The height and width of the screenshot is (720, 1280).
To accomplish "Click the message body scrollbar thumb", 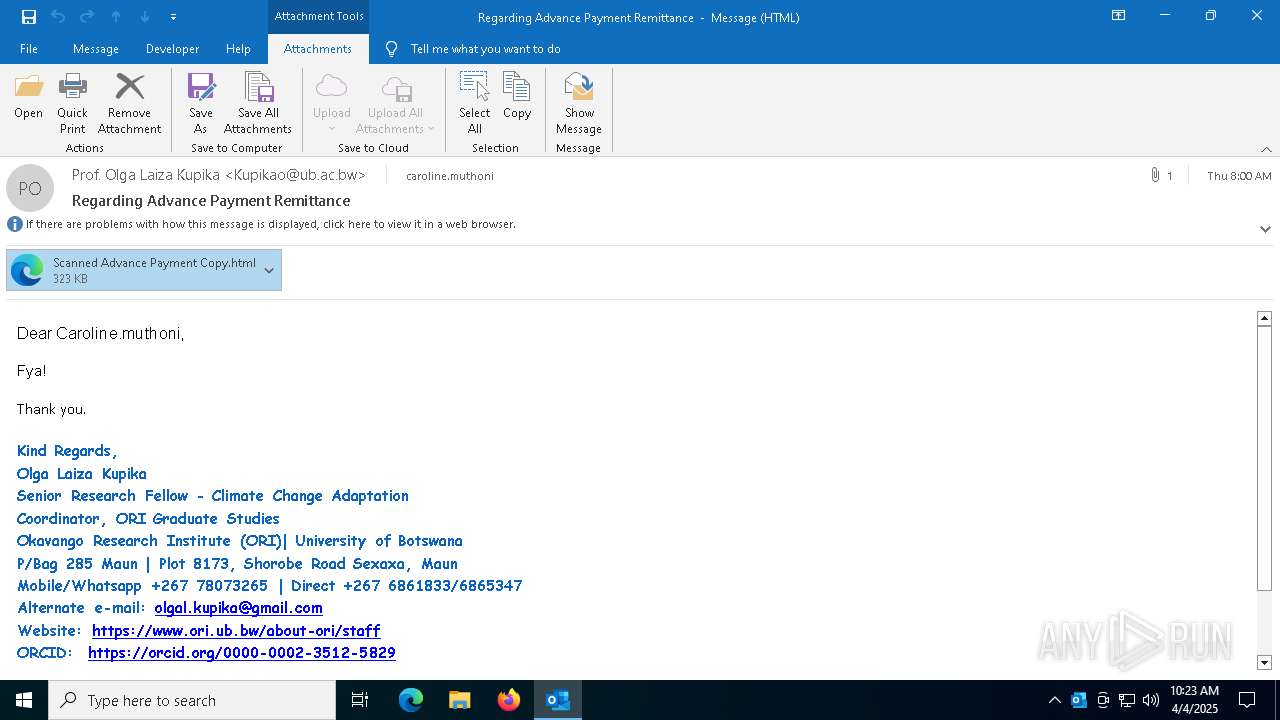I will pyautogui.click(x=1264, y=458).
